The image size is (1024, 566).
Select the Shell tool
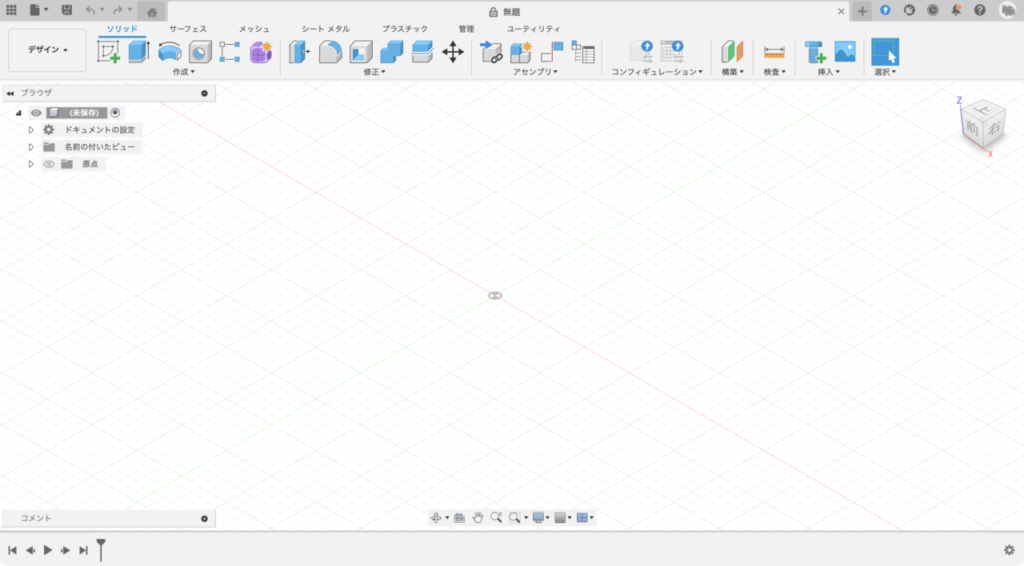point(360,52)
